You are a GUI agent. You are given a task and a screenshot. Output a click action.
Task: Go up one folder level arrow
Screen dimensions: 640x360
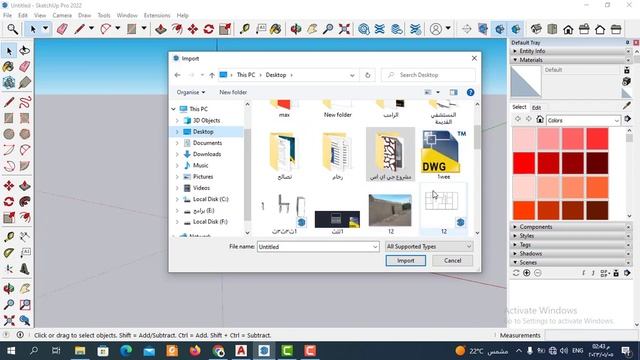[212, 75]
